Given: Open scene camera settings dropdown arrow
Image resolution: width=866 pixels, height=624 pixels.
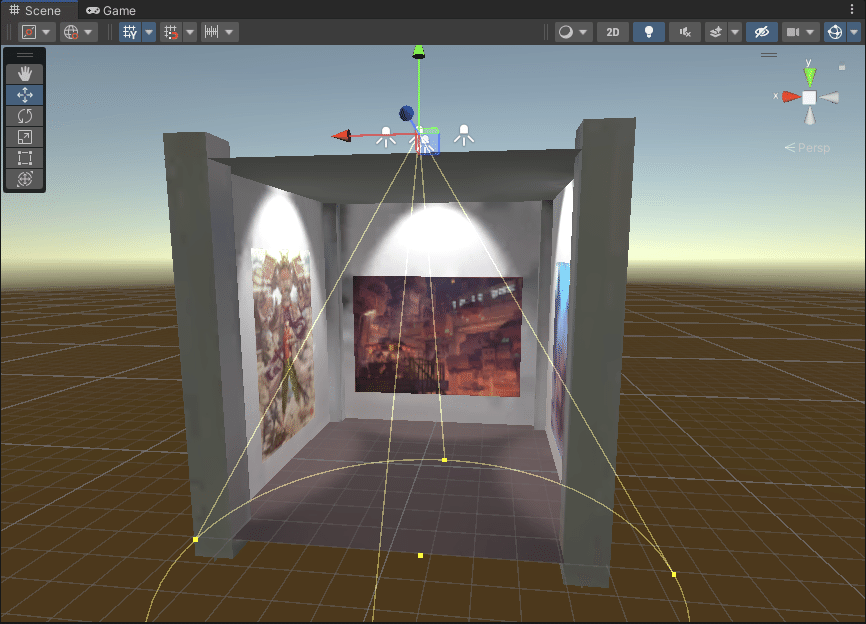Looking at the screenshot, I should point(810,32).
